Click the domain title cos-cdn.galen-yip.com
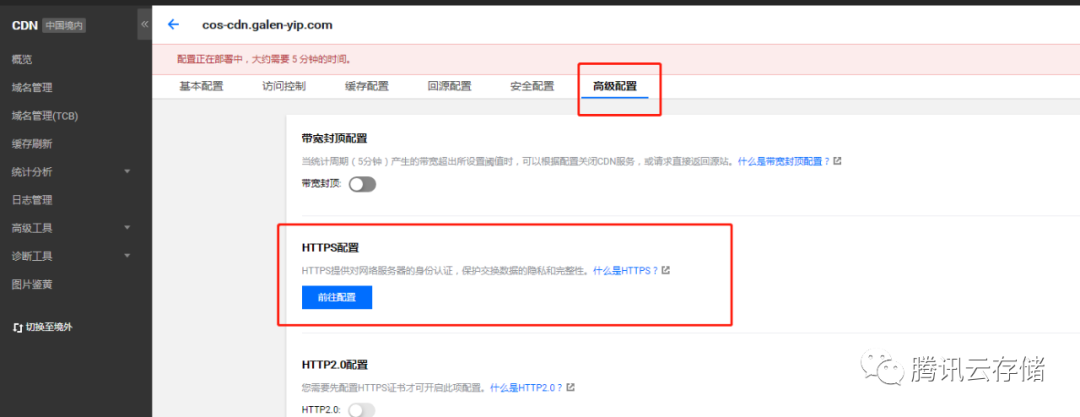 pyautogui.click(x=267, y=25)
